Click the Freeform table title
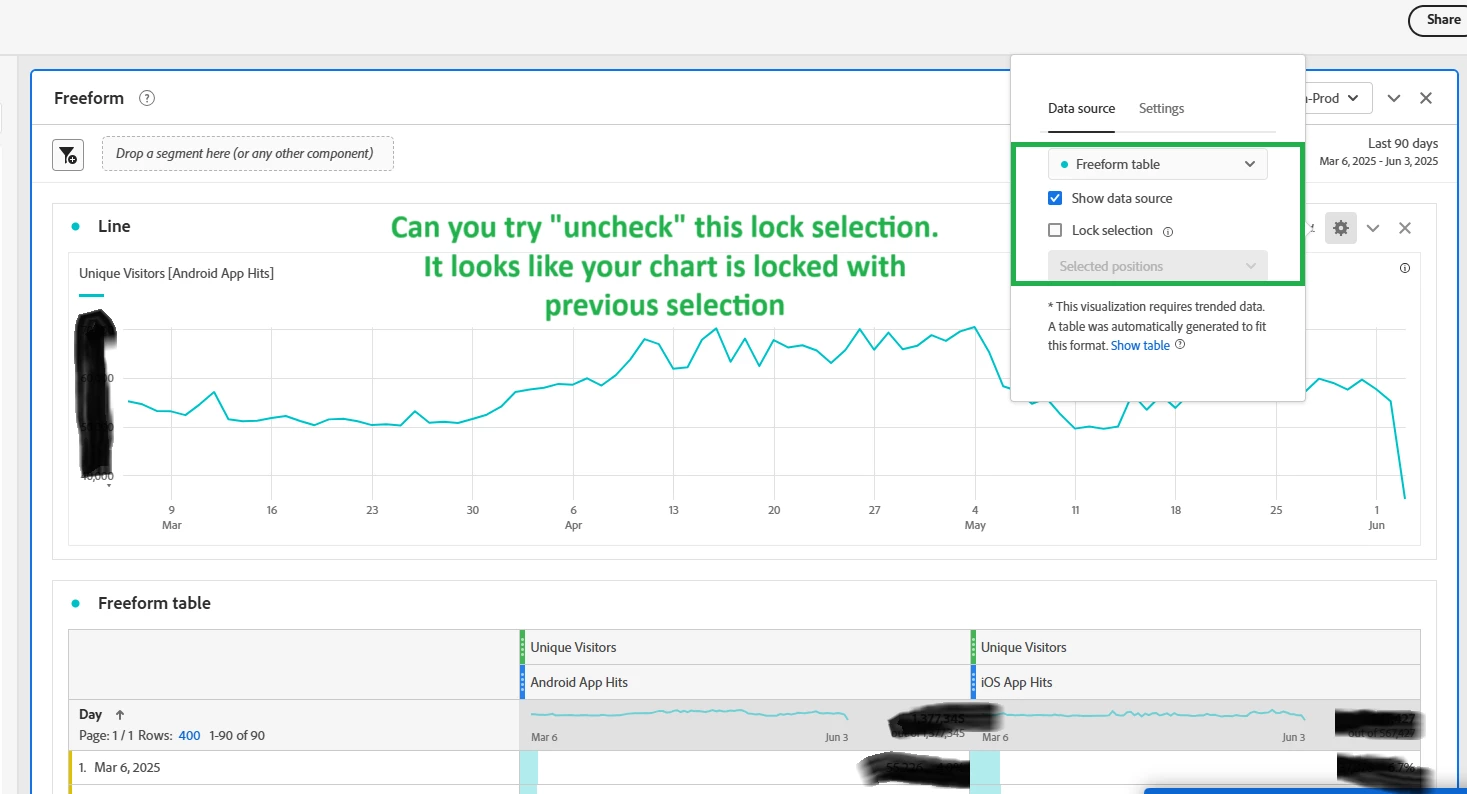1467x794 pixels. coord(154,604)
